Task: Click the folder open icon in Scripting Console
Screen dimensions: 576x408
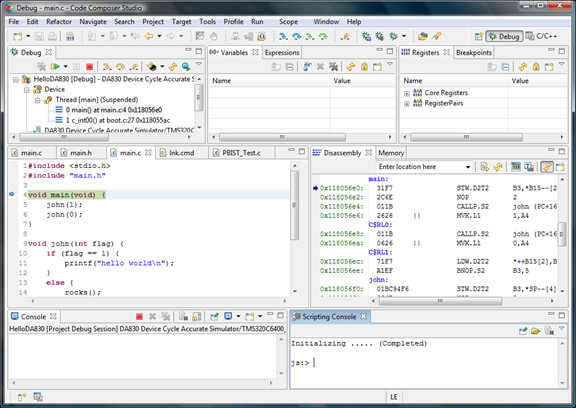Action: (x=536, y=331)
